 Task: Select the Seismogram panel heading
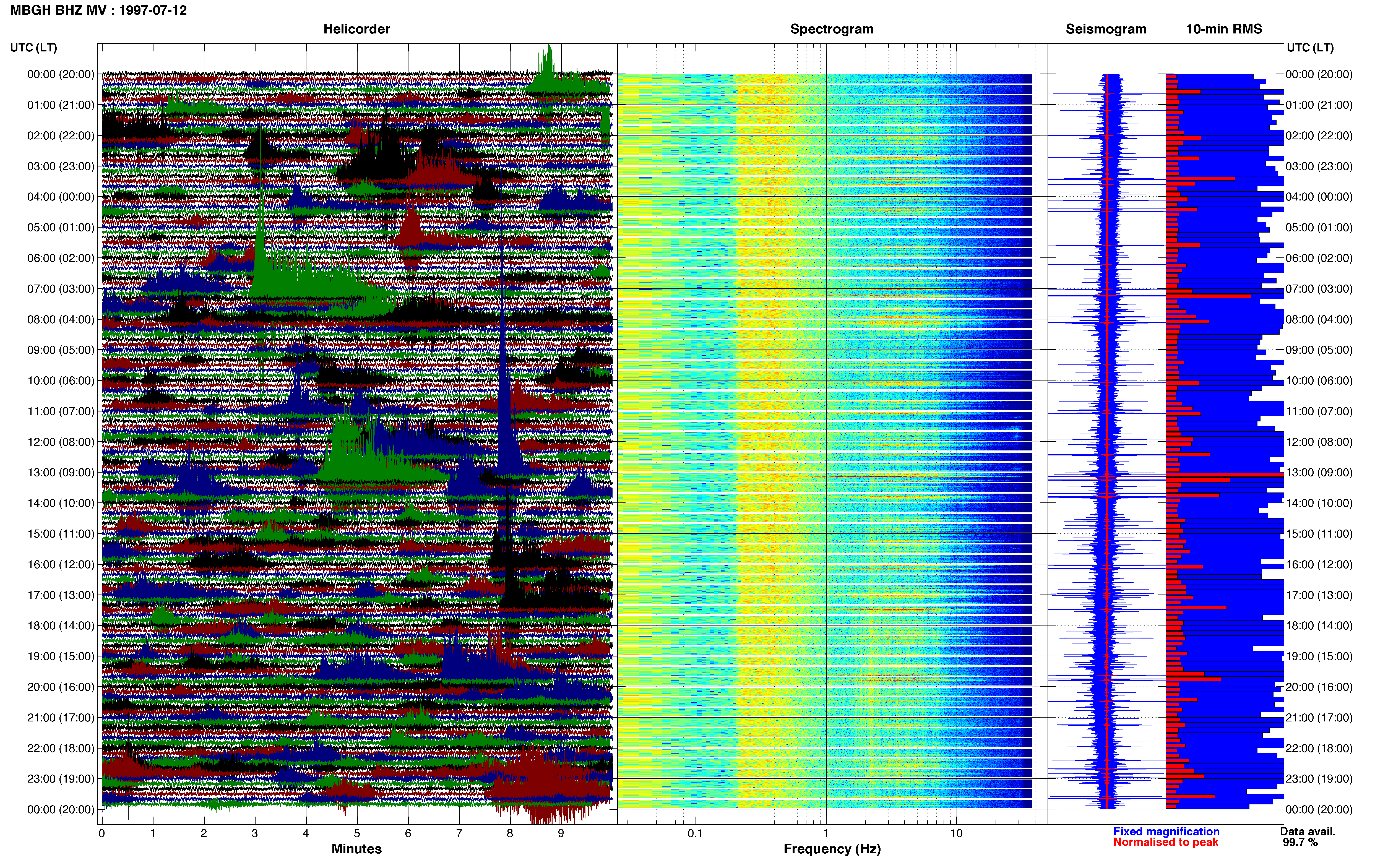pos(1106,29)
